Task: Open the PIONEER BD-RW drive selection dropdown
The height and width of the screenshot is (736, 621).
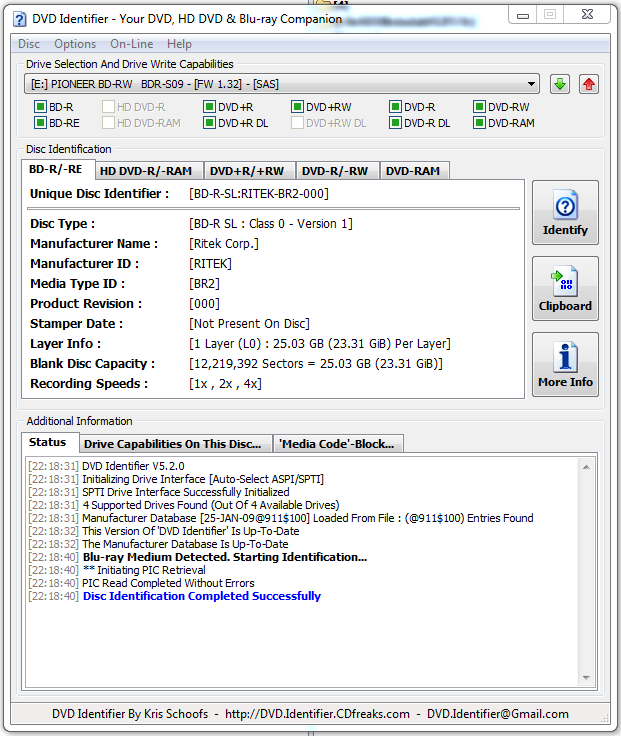Action: pyautogui.click(x=282, y=84)
